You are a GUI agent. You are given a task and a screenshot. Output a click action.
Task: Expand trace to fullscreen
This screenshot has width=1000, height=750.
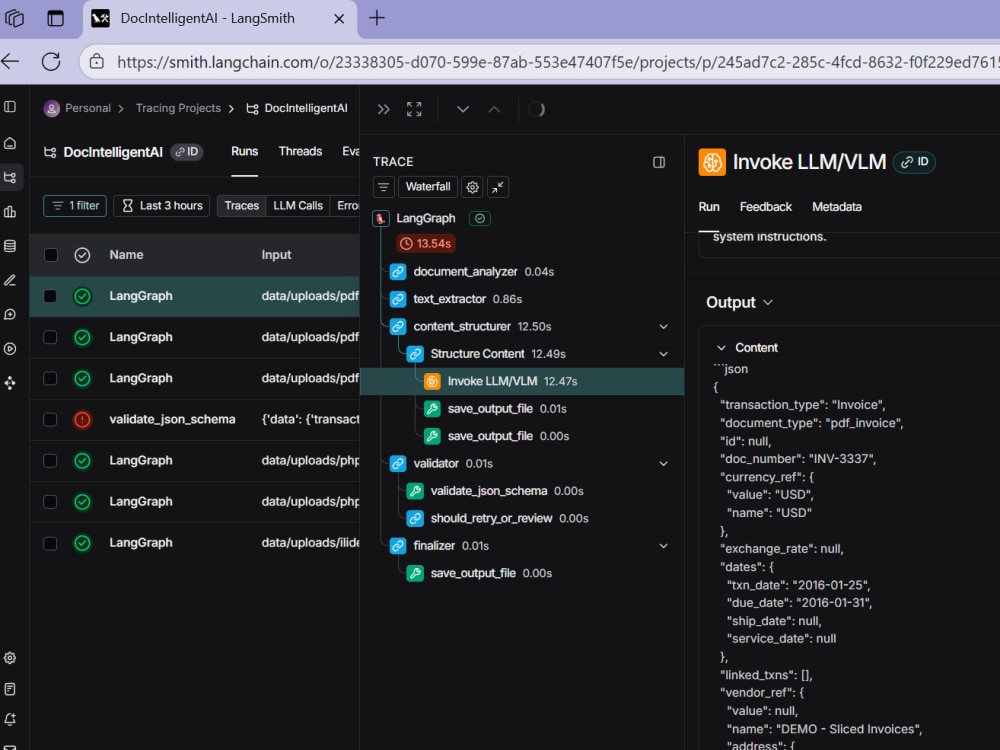click(415, 110)
